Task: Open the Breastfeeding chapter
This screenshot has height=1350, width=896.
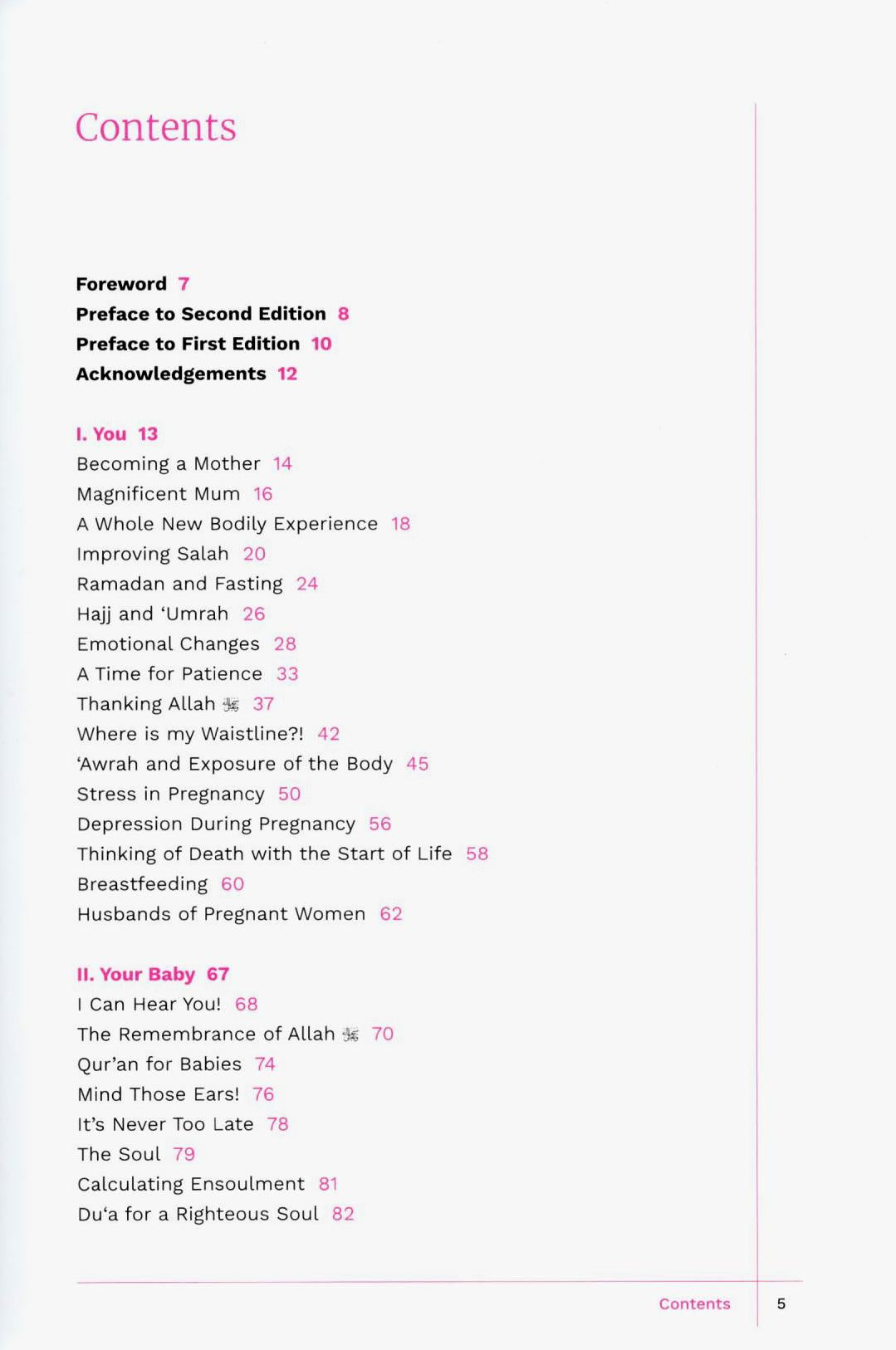Action: [x=142, y=883]
